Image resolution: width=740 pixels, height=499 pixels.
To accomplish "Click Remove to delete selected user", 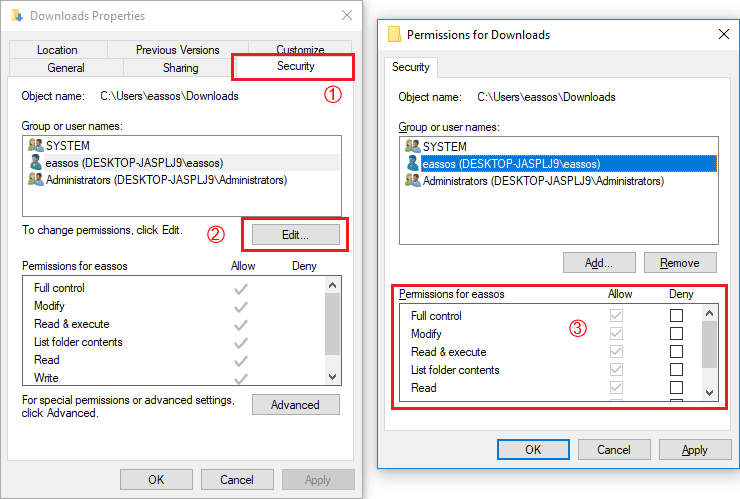I will coord(680,263).
